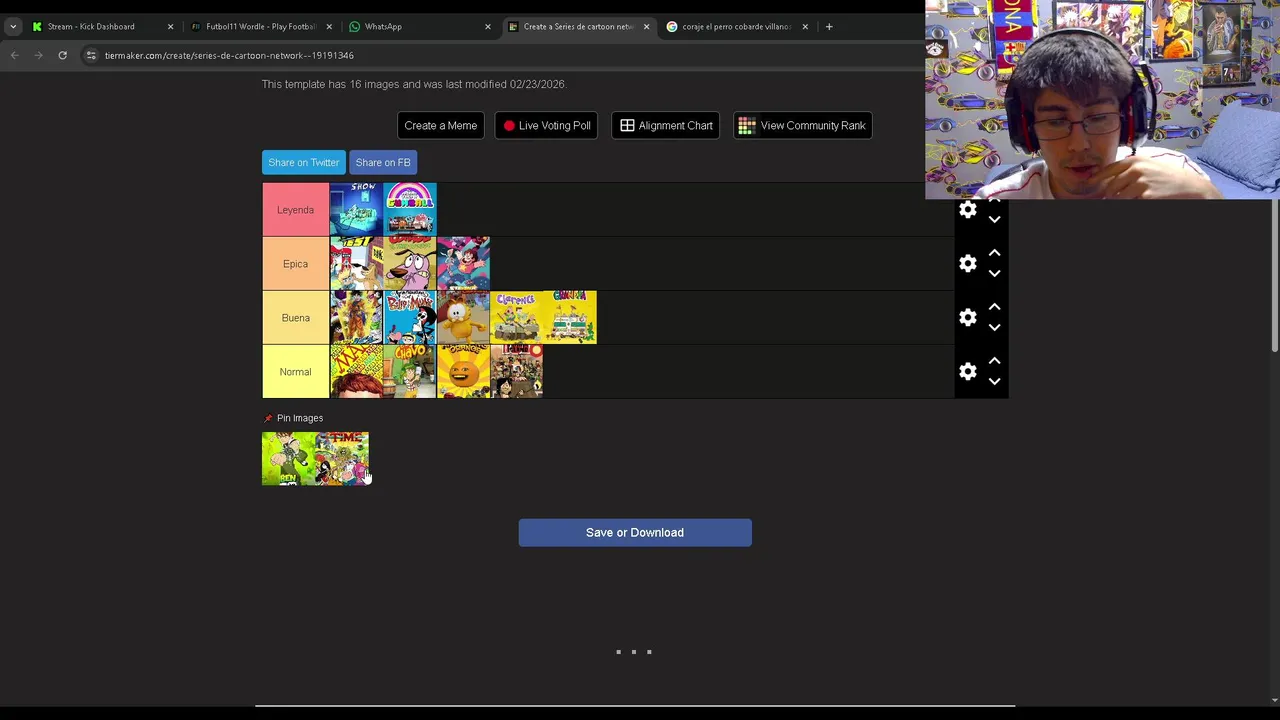This screenshot has height=720, width=1280.
Task: Open a new browser tab
Action: click(x=829, y=27)
